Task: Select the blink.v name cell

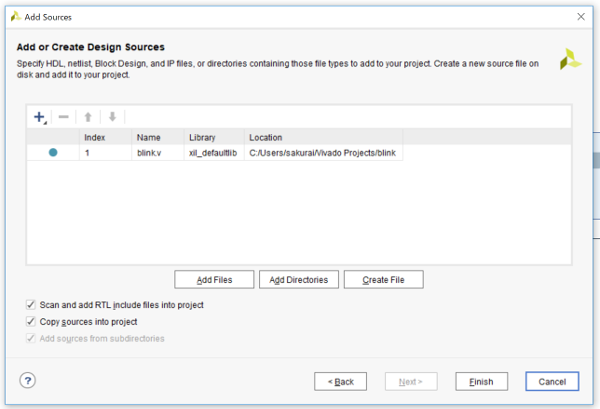Action: click(148, 153)
